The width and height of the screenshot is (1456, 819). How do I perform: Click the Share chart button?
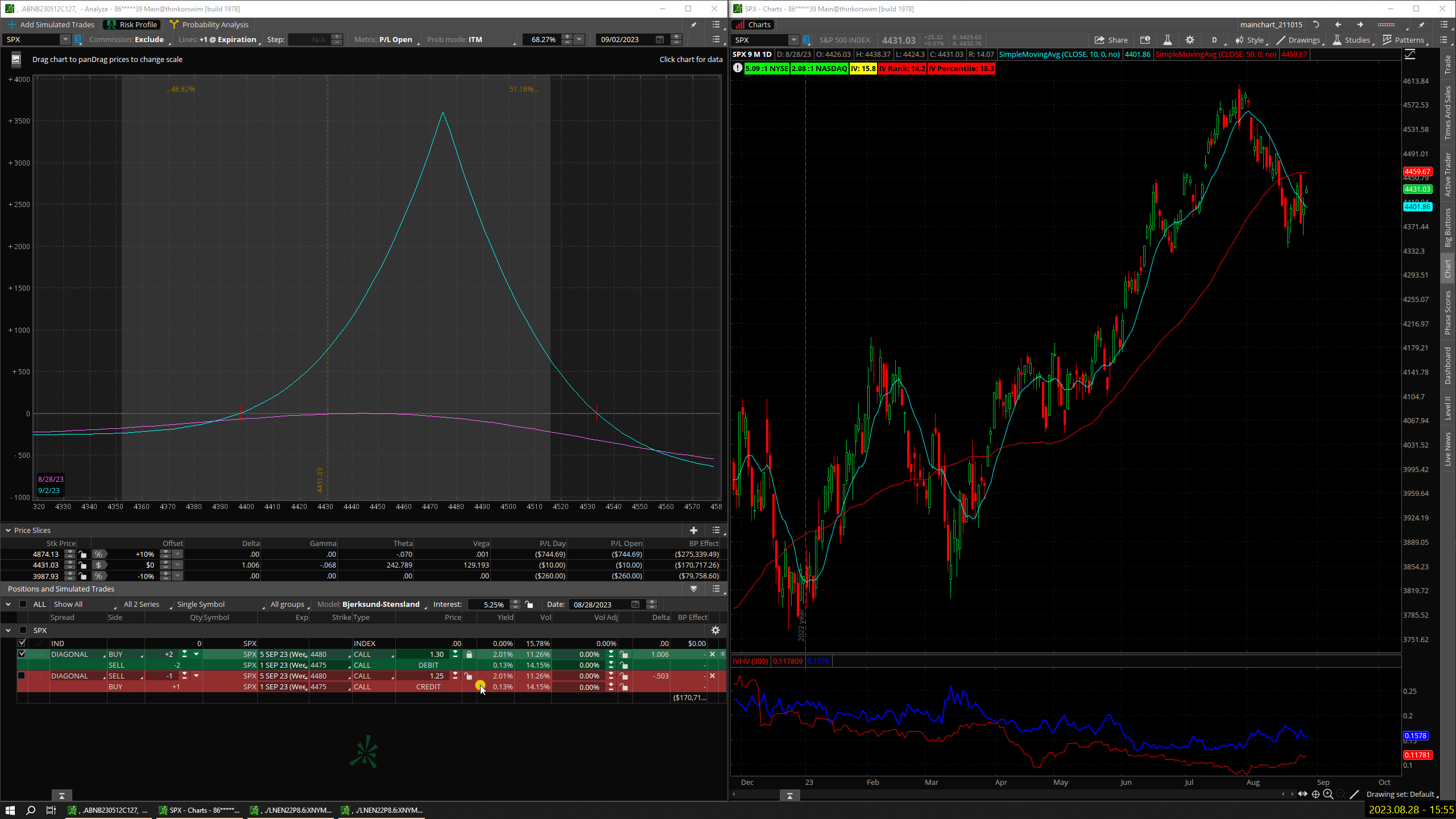pos(1111,40)
